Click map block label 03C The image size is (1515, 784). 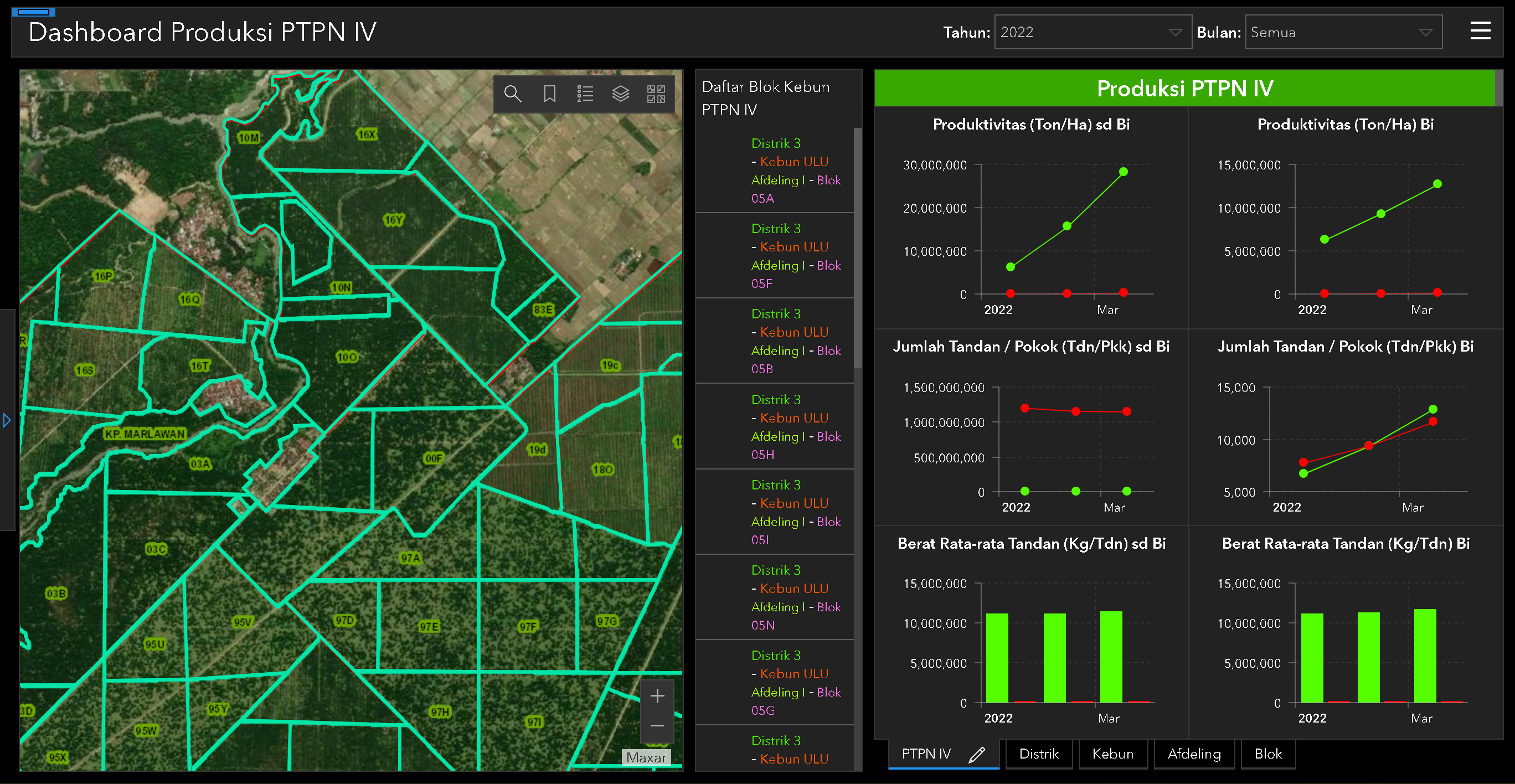coord(156,549)
